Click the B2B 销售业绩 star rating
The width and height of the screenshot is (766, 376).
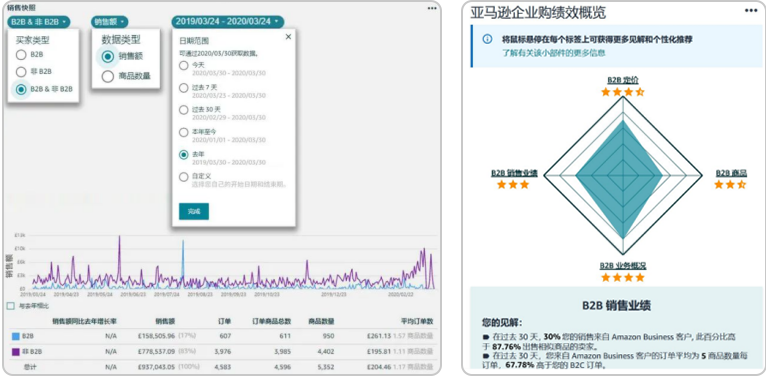(x=513, y=185)
